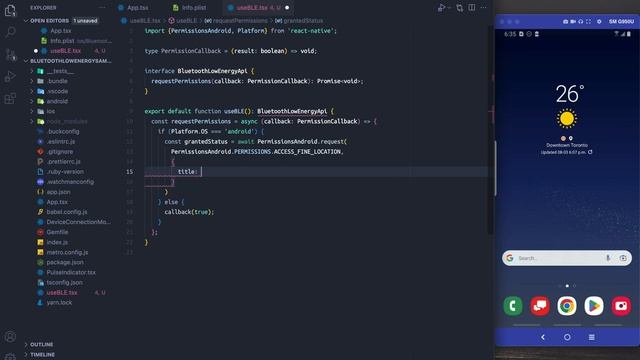
Task: Click requestPermissions in the breadcrumb
Action: click(240, 21)
